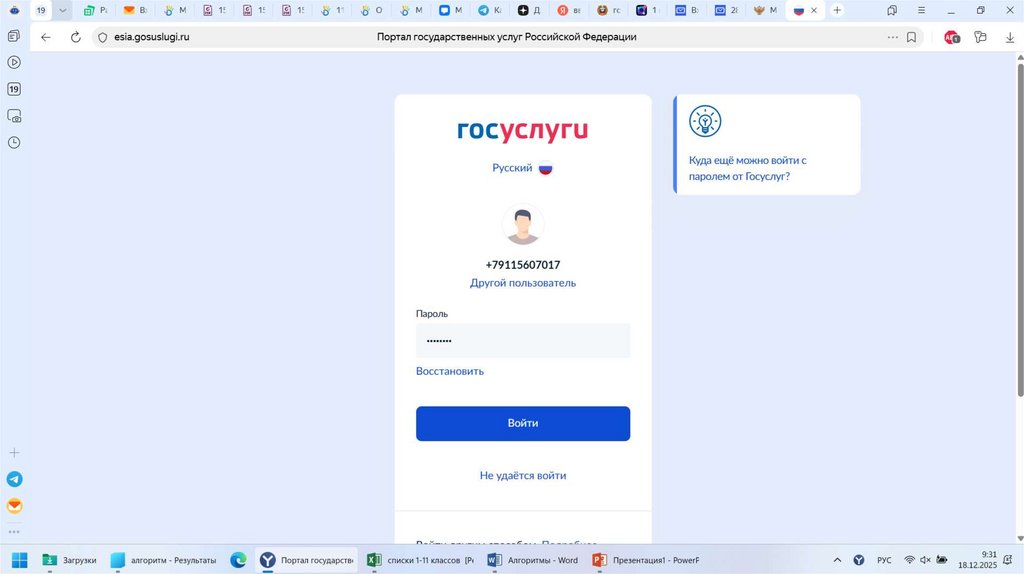Open the sidebar panels icon at top left
Image resolution: width=1024 pixels, height=574 pixels.
pos(14,36)
